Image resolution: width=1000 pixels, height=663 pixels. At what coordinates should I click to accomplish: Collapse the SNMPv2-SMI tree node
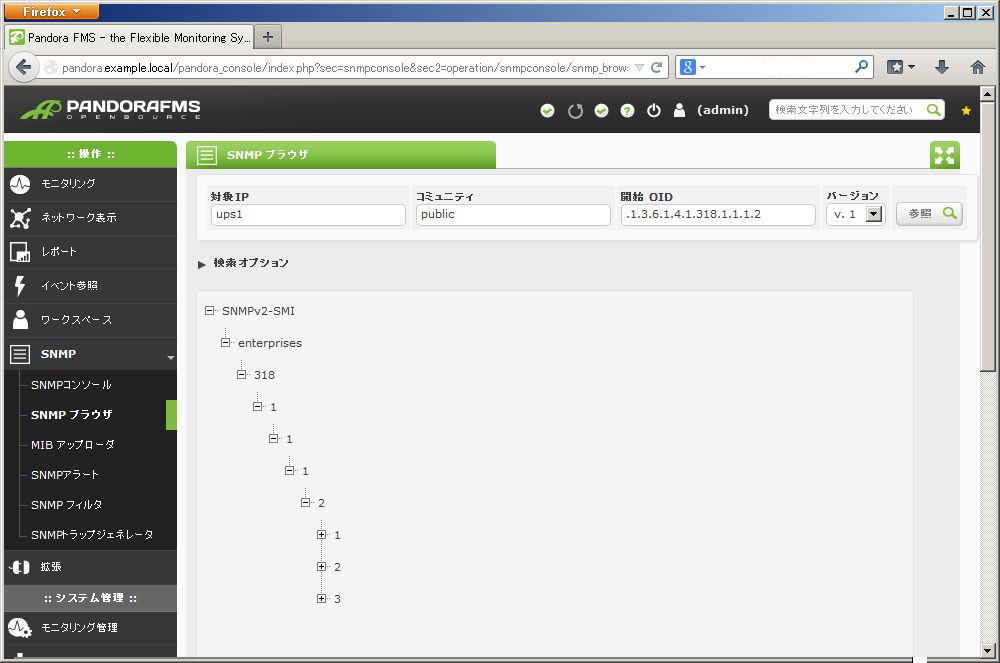coord(209,310)
